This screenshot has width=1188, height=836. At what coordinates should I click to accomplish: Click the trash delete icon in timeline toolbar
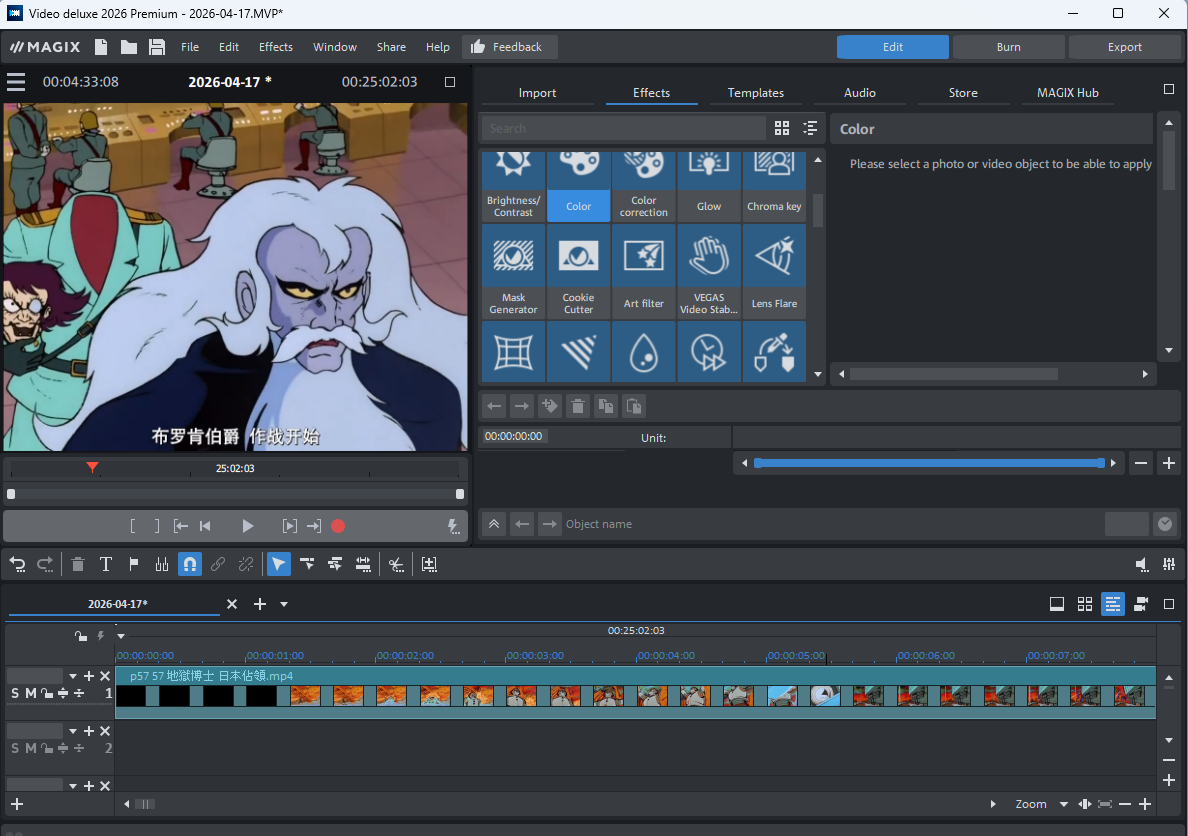(x=77, y=564)
